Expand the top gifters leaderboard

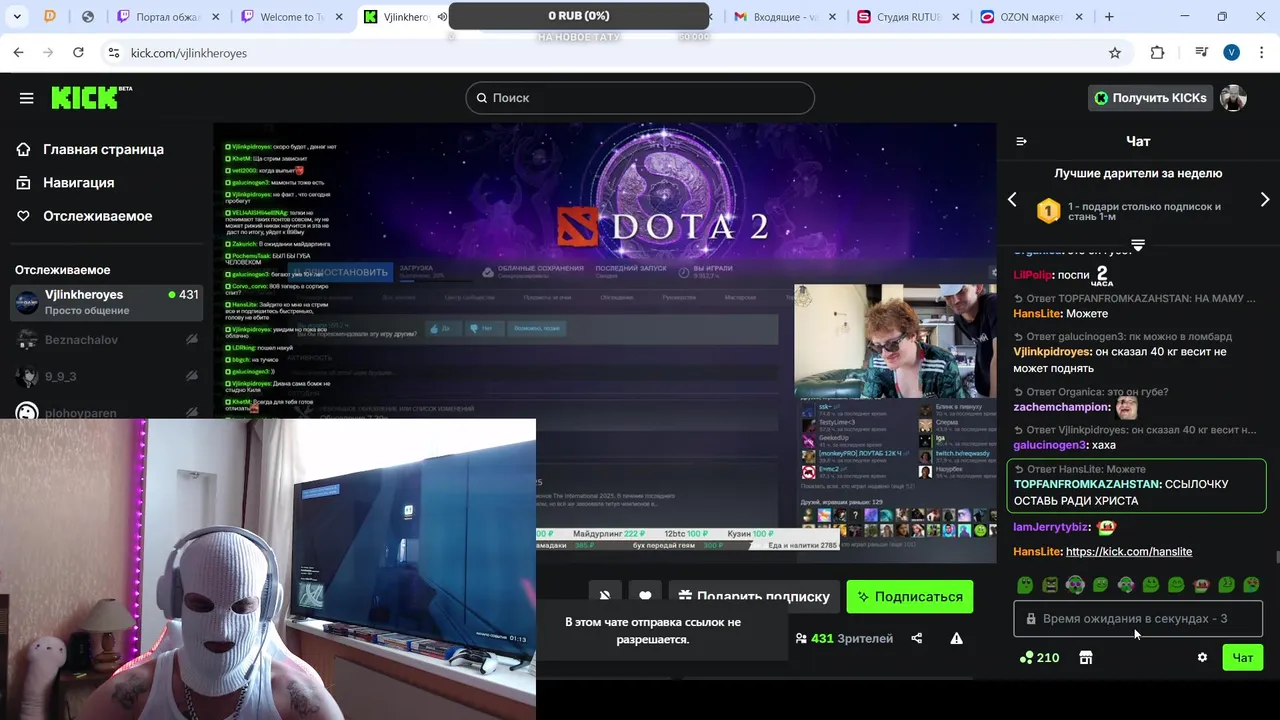[1138, 244]
